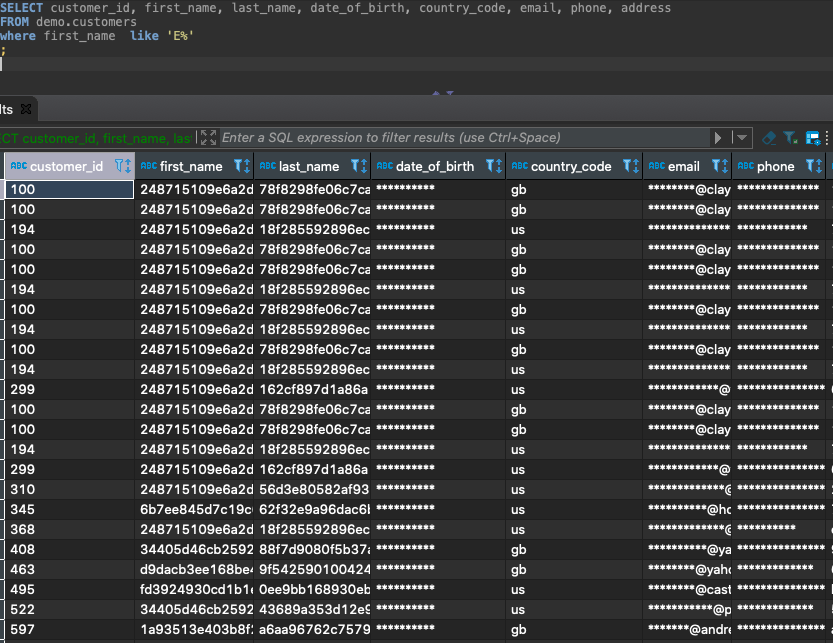The width and height of the screenshot is (833, 643).
Task: Clear filters with the eraser icon
Action: point(769,138)
